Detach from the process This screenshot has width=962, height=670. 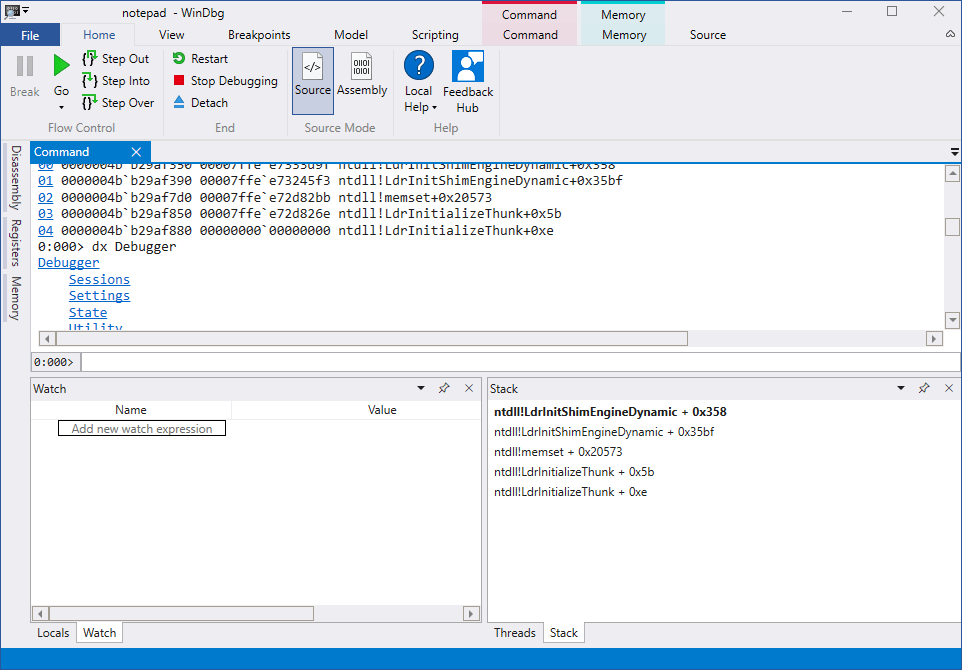tap(200, 103)
